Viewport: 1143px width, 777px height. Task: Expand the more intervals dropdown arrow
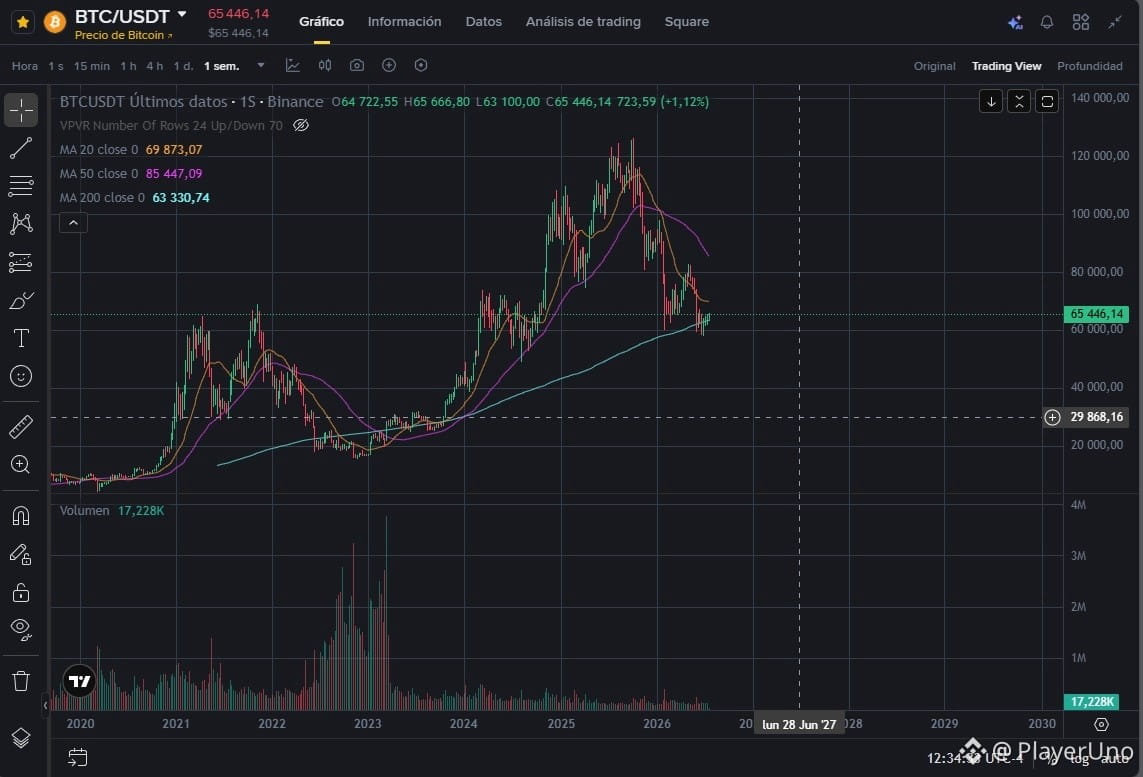coord(261,66)
